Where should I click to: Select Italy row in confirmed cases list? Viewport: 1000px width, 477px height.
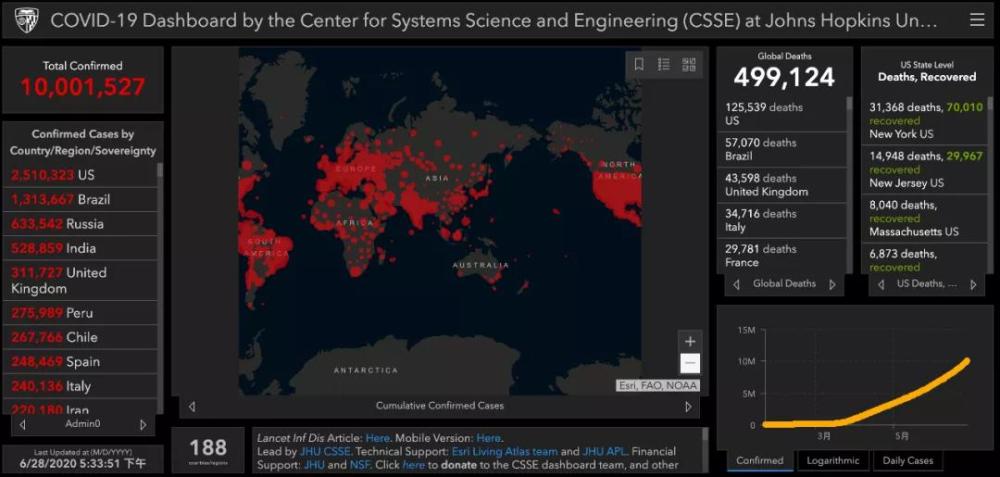[80, 386]
